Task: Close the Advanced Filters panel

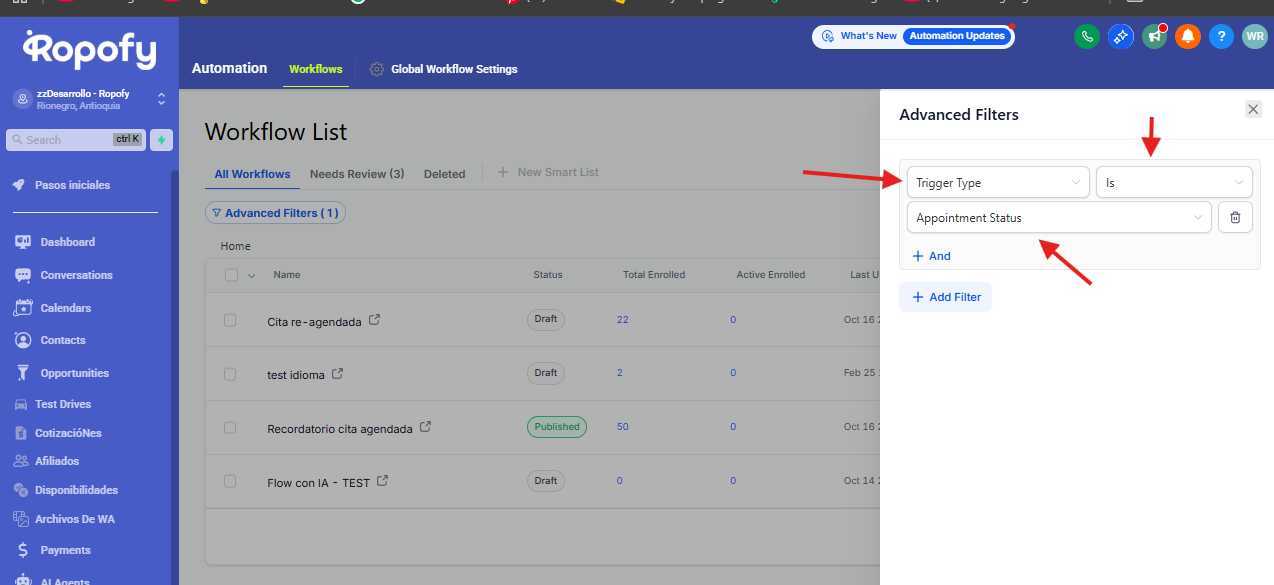Action: 1253,110
